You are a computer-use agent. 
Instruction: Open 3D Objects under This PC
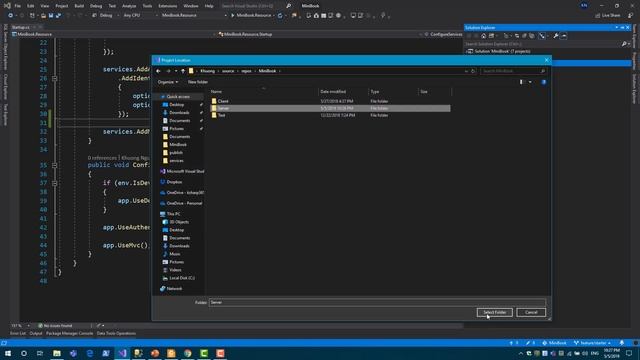(179, 222)
